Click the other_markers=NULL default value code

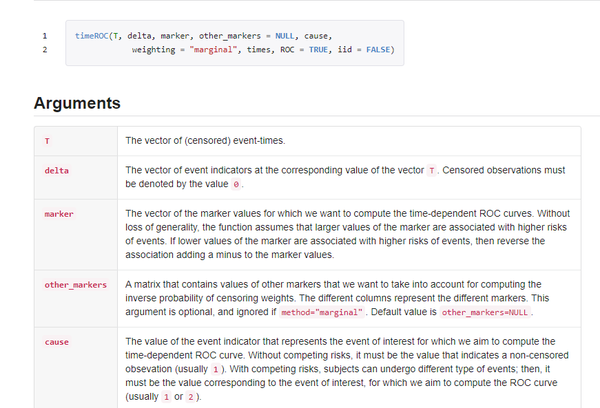click(x=486, y=313)
